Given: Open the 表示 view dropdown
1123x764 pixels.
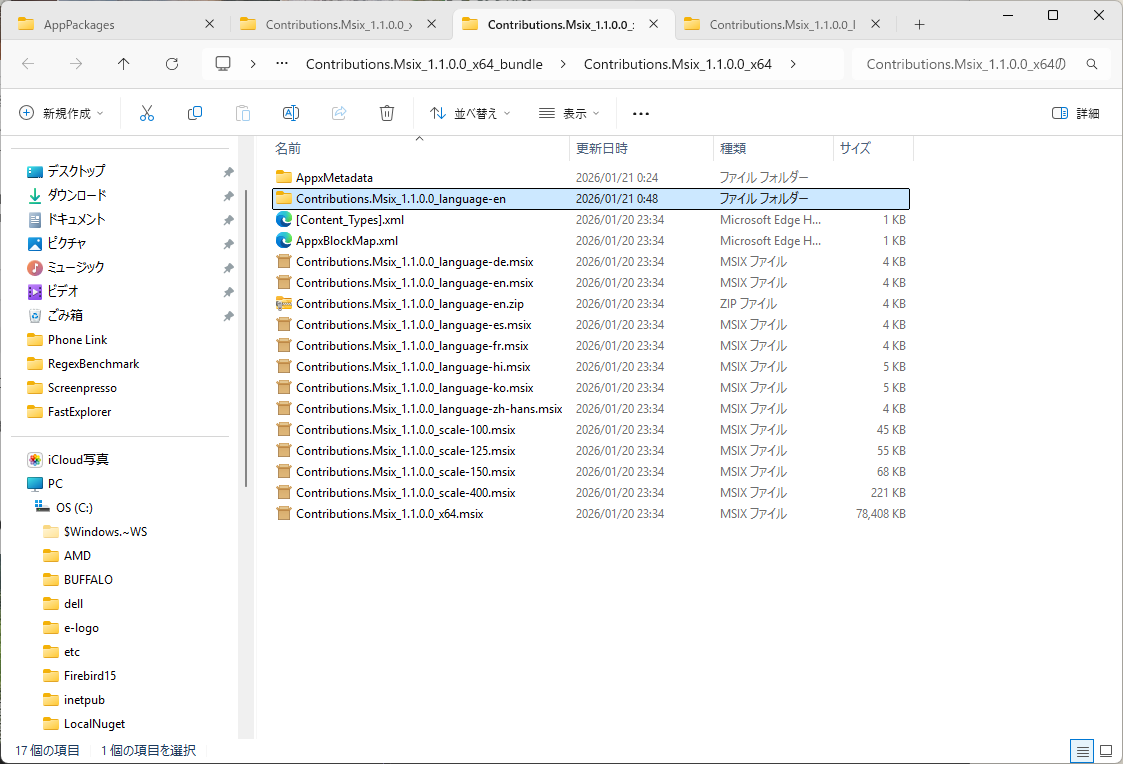Looking at the screenshot, I should click(569, 113).
